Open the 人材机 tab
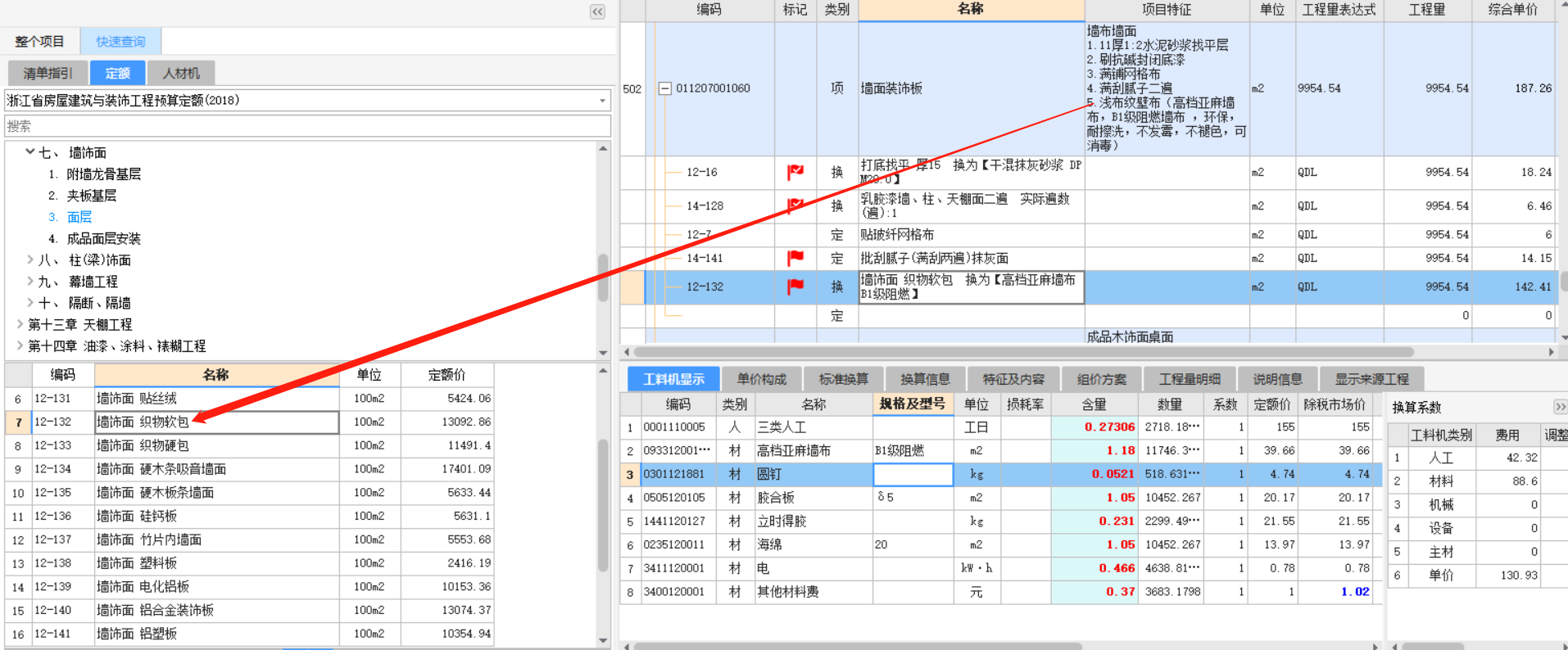 tap(181, 73)
